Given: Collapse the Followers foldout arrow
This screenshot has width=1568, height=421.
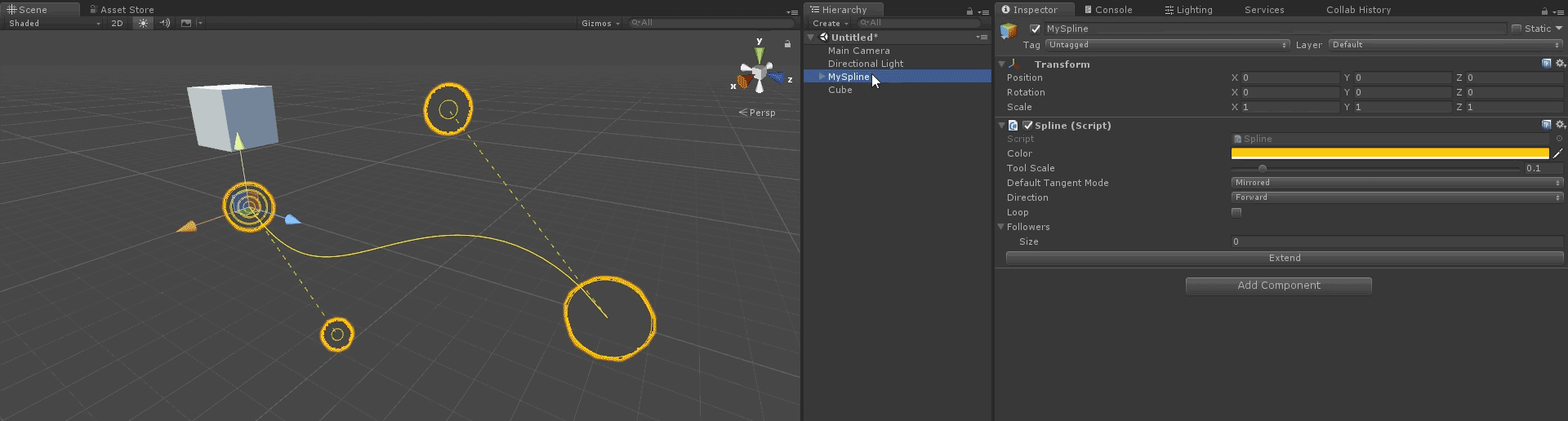Looking at the screenshot, I should pyautogui.click(x=1001, y=227).
